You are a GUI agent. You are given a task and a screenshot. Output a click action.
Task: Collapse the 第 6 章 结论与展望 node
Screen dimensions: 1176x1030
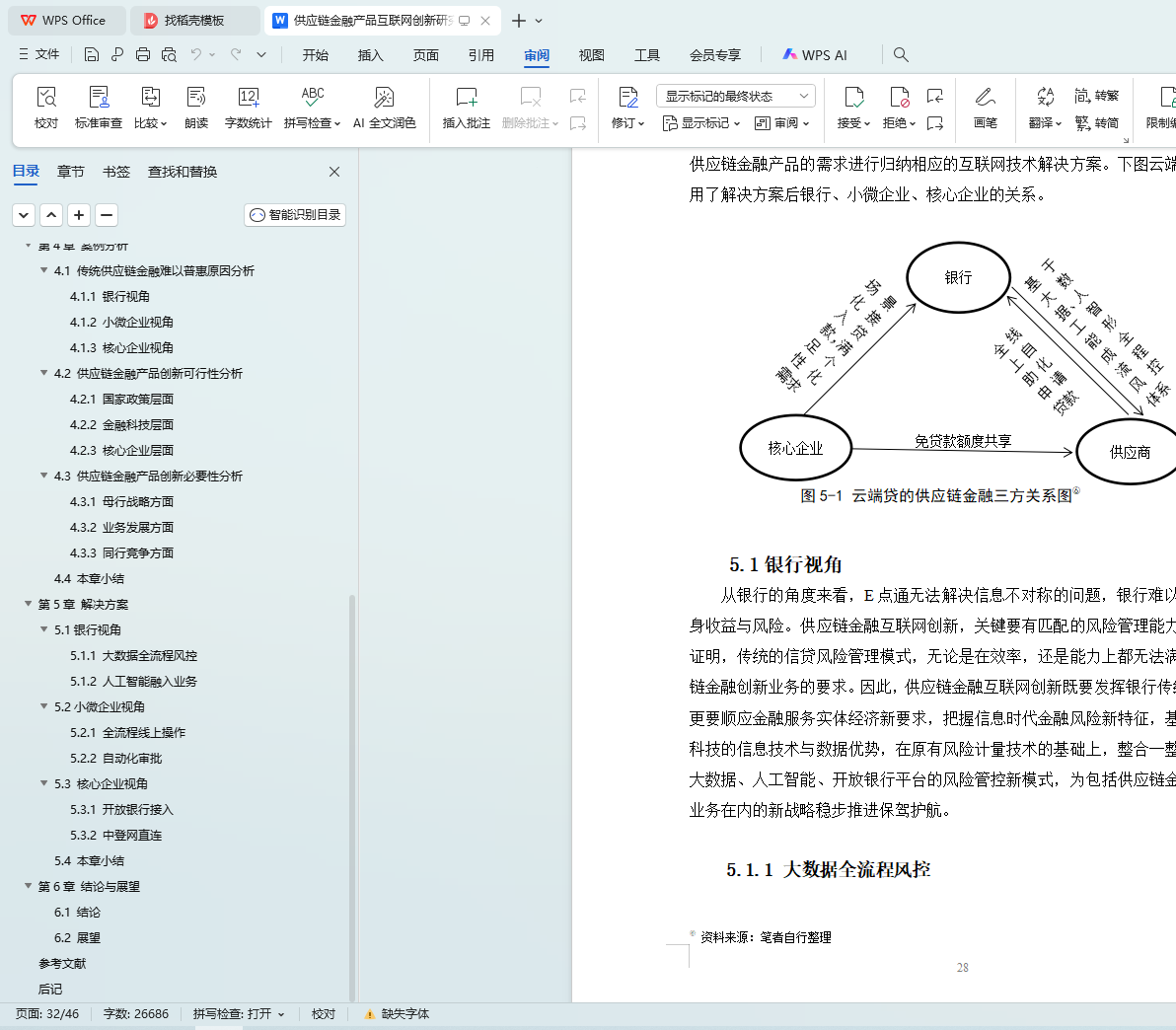pos(29,886)
